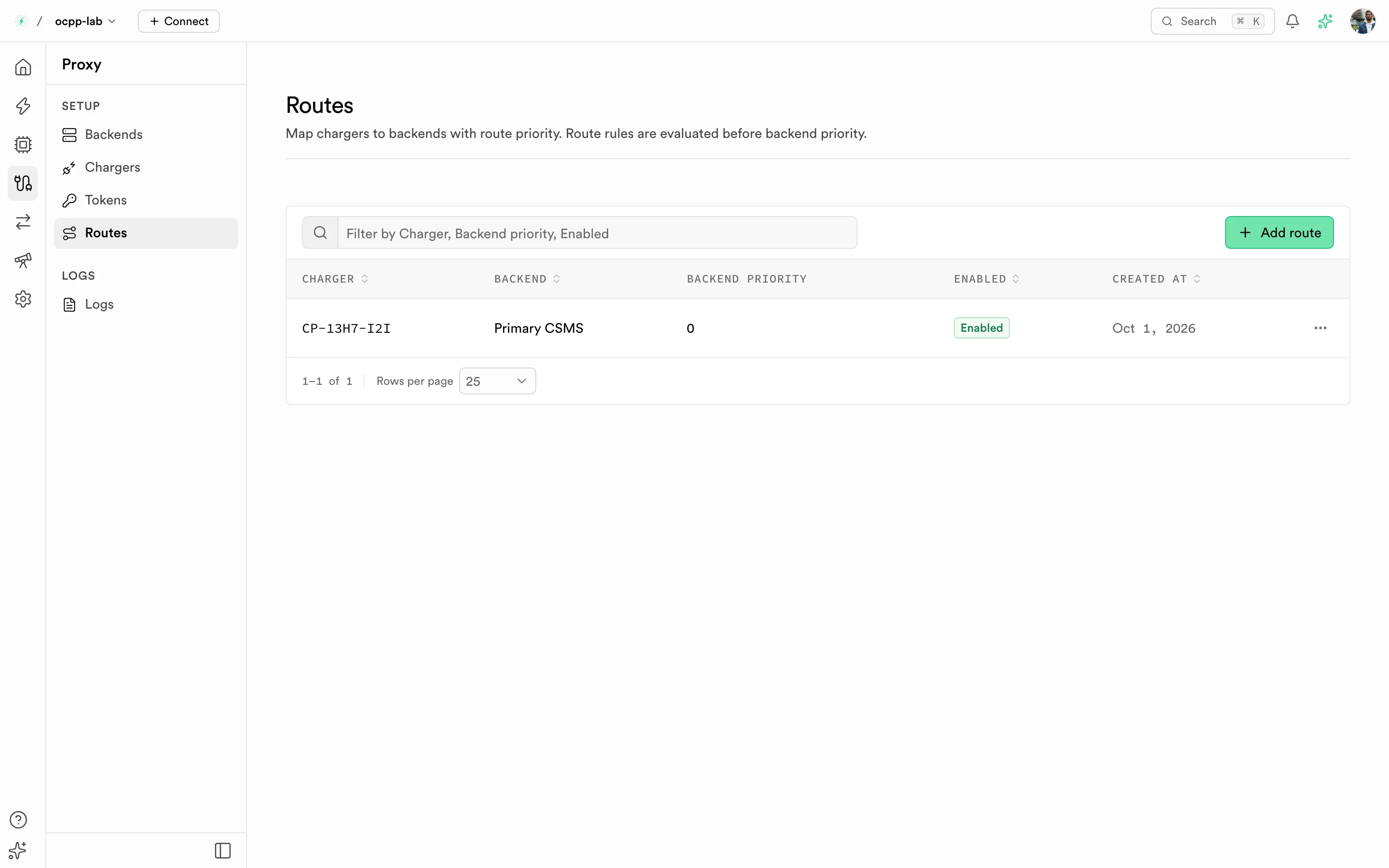The image size is (1389, 868).
Task: Click the Connect button
Action: 178,21
